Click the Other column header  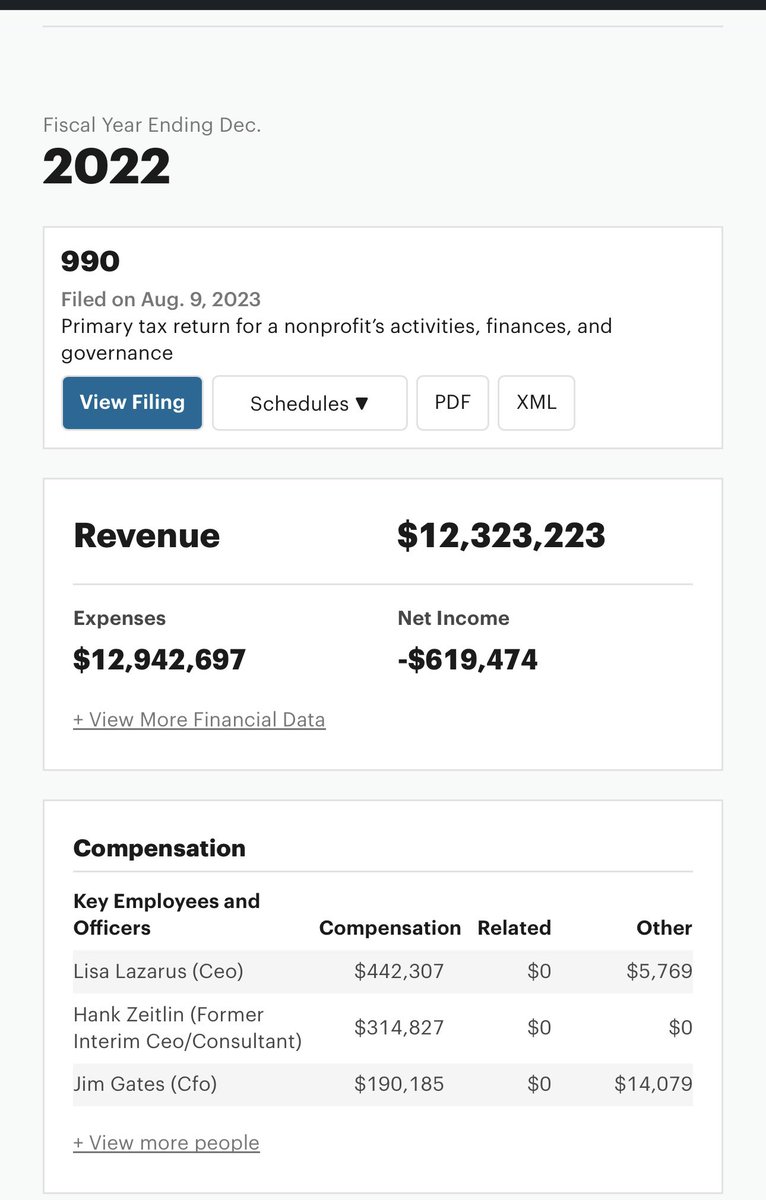click(664, 928)
